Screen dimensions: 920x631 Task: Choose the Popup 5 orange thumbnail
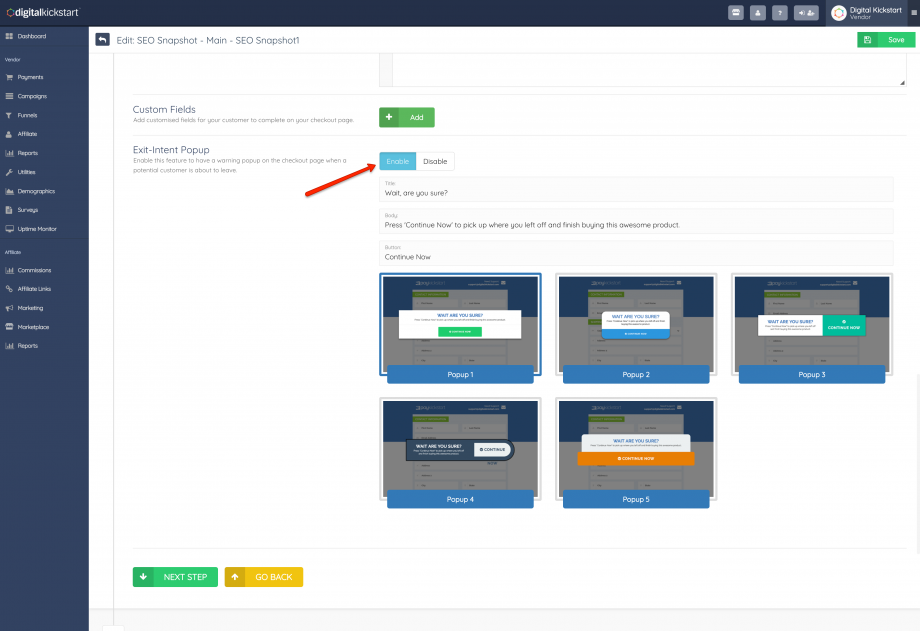click(637, 447)
